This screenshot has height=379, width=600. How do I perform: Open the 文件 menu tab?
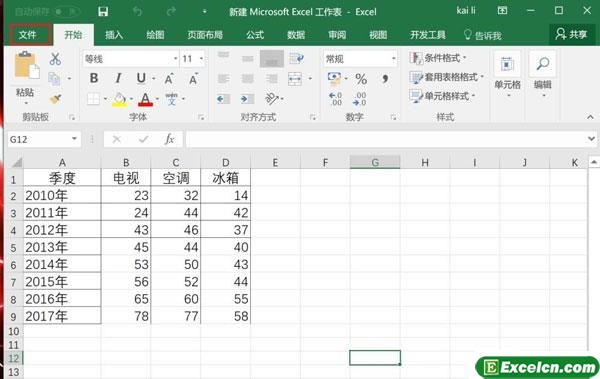28,35
